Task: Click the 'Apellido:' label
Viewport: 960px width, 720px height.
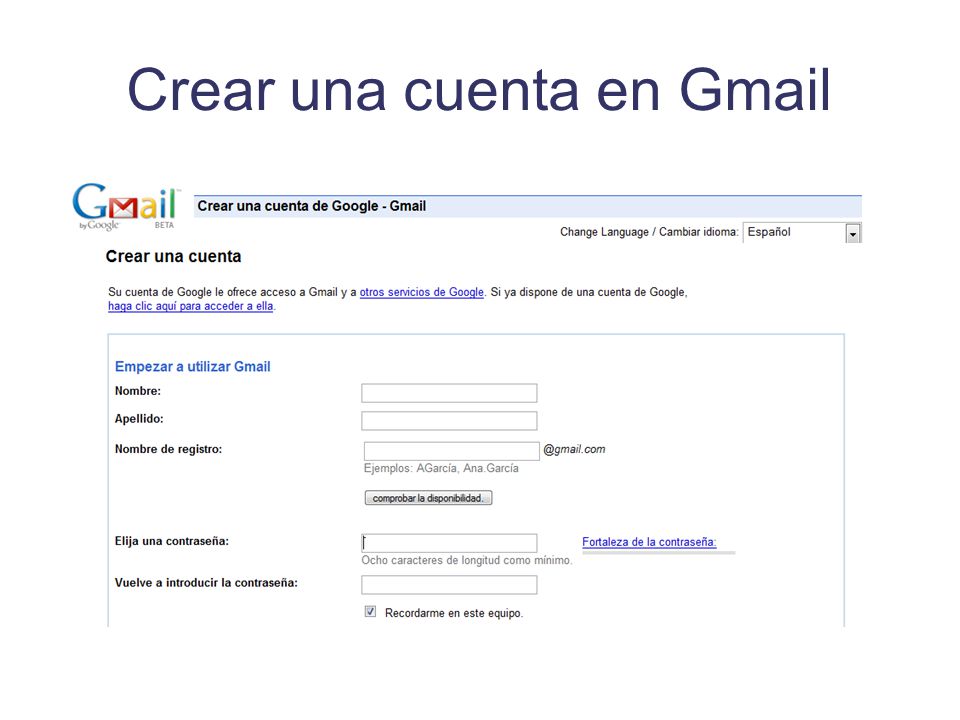Action: pos(139,419)
